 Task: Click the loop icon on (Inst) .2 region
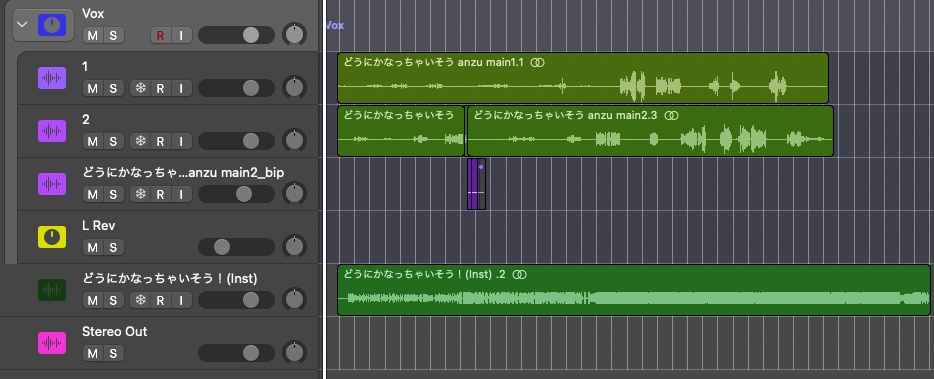[x=520, y=275]
